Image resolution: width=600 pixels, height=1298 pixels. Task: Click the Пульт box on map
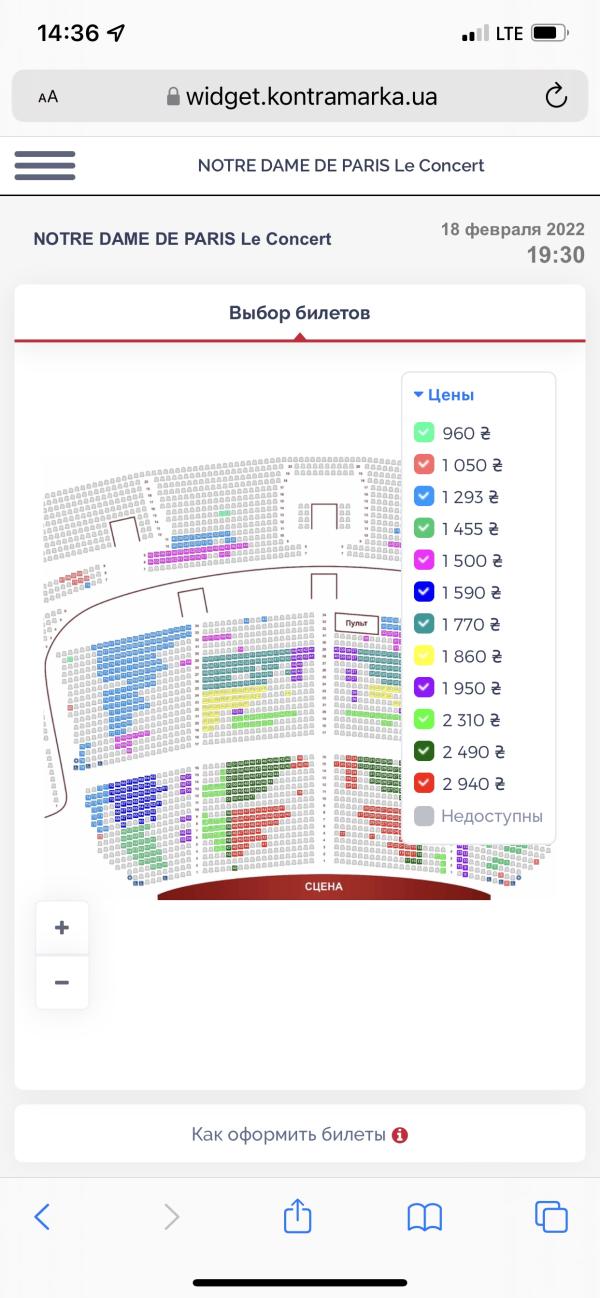[356, 623]
